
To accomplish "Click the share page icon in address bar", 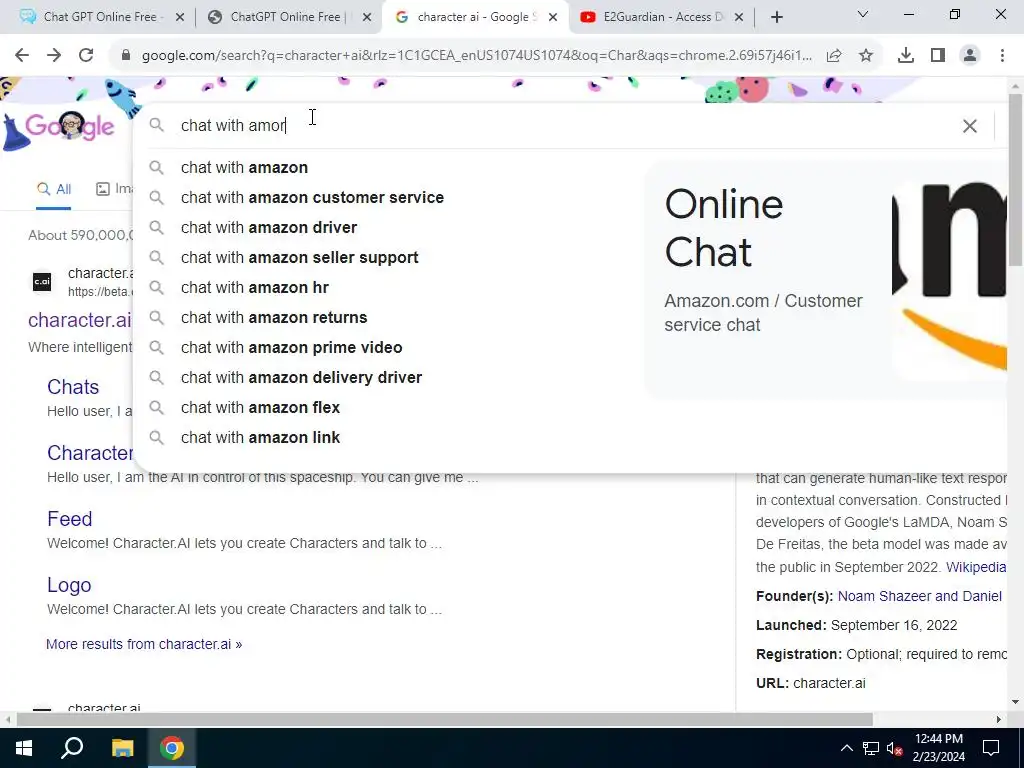I will coord(834,56).
